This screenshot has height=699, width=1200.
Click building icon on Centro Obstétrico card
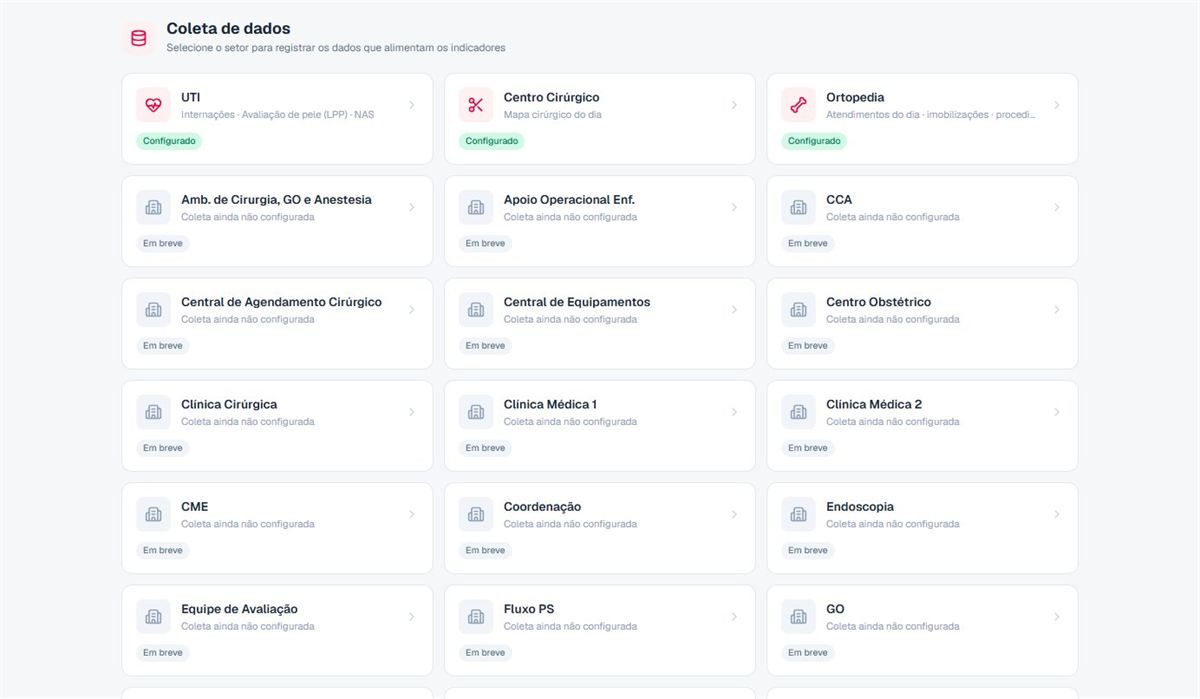(798, 310)
